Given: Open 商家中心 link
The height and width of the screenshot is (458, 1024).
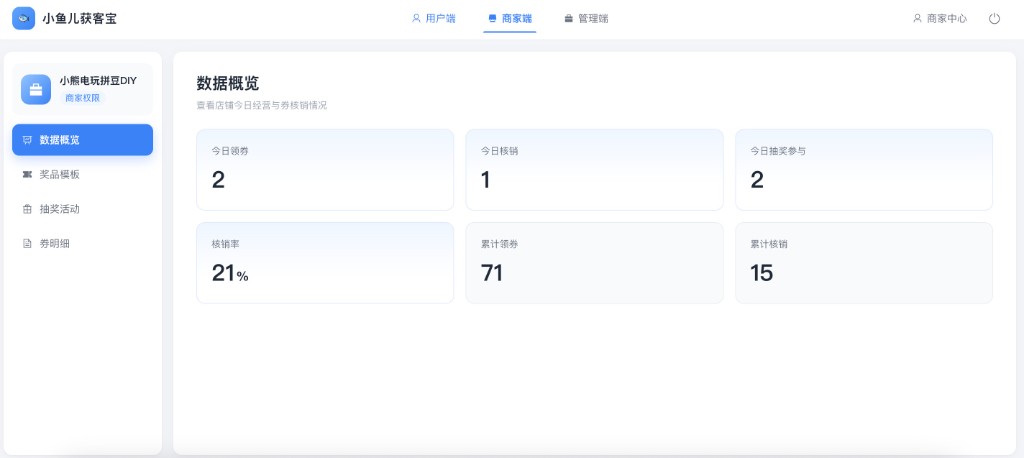Looking at the screenshot, I should coord(940,18).
